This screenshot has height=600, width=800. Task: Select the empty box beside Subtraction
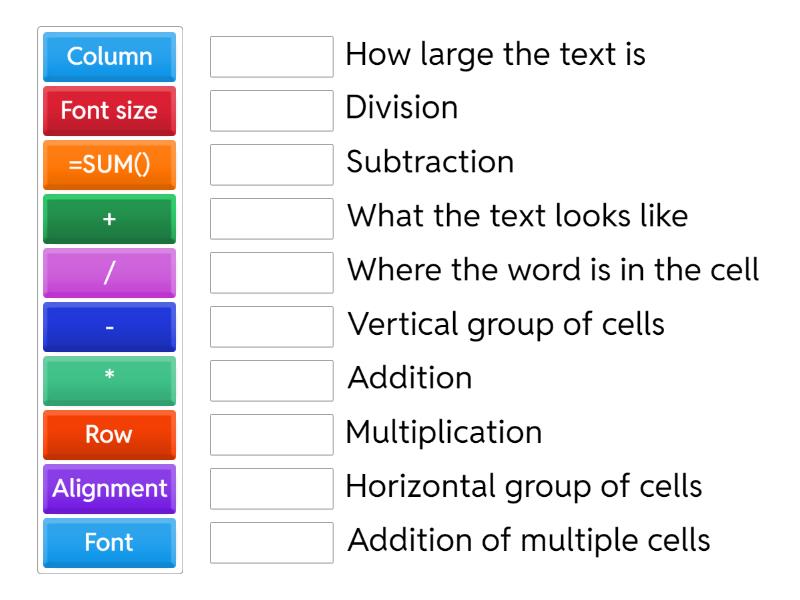272,165
